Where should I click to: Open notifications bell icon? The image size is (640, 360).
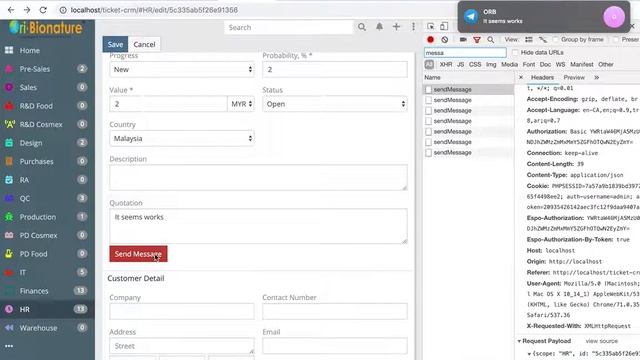tap(379, 27)
